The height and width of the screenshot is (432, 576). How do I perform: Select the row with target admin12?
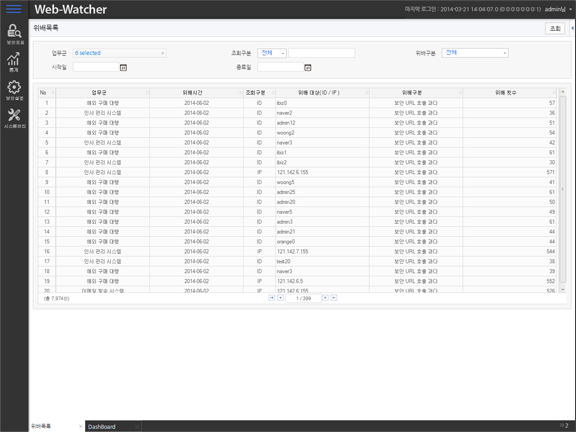297,123
